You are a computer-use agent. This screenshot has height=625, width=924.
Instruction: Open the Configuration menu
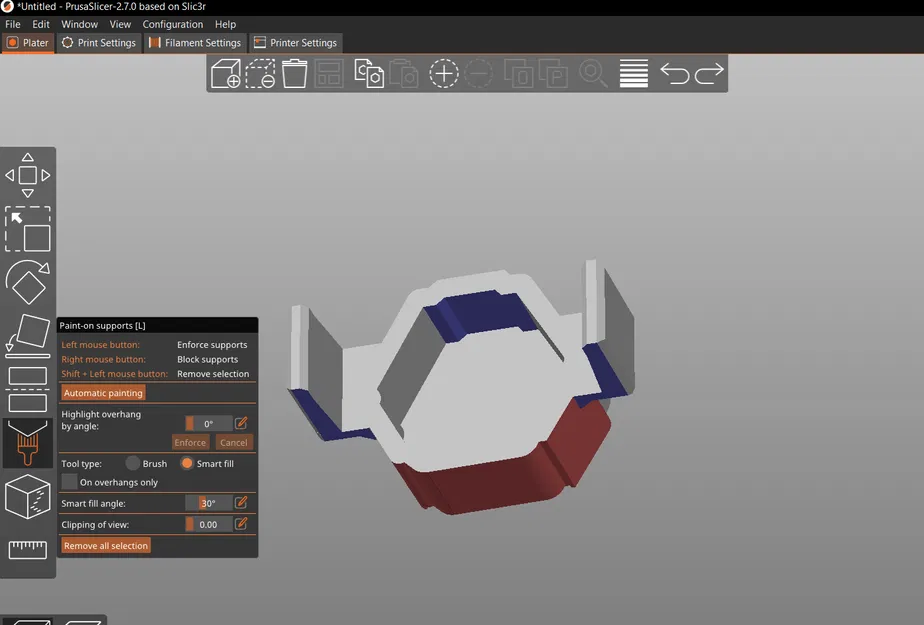point(173,24)
